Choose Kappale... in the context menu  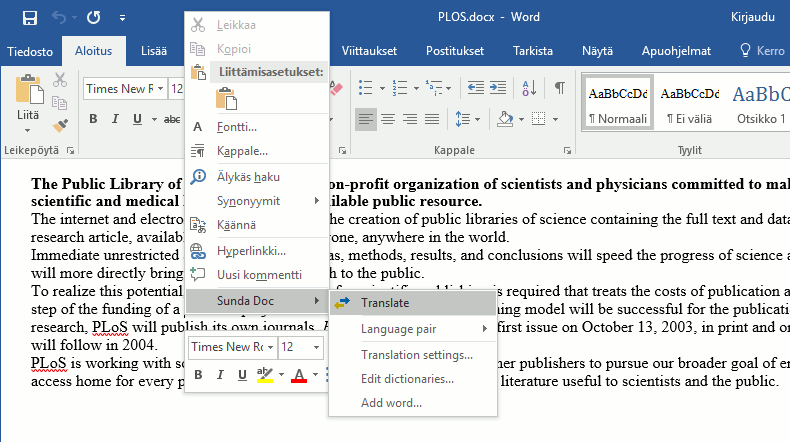(257, 151)
